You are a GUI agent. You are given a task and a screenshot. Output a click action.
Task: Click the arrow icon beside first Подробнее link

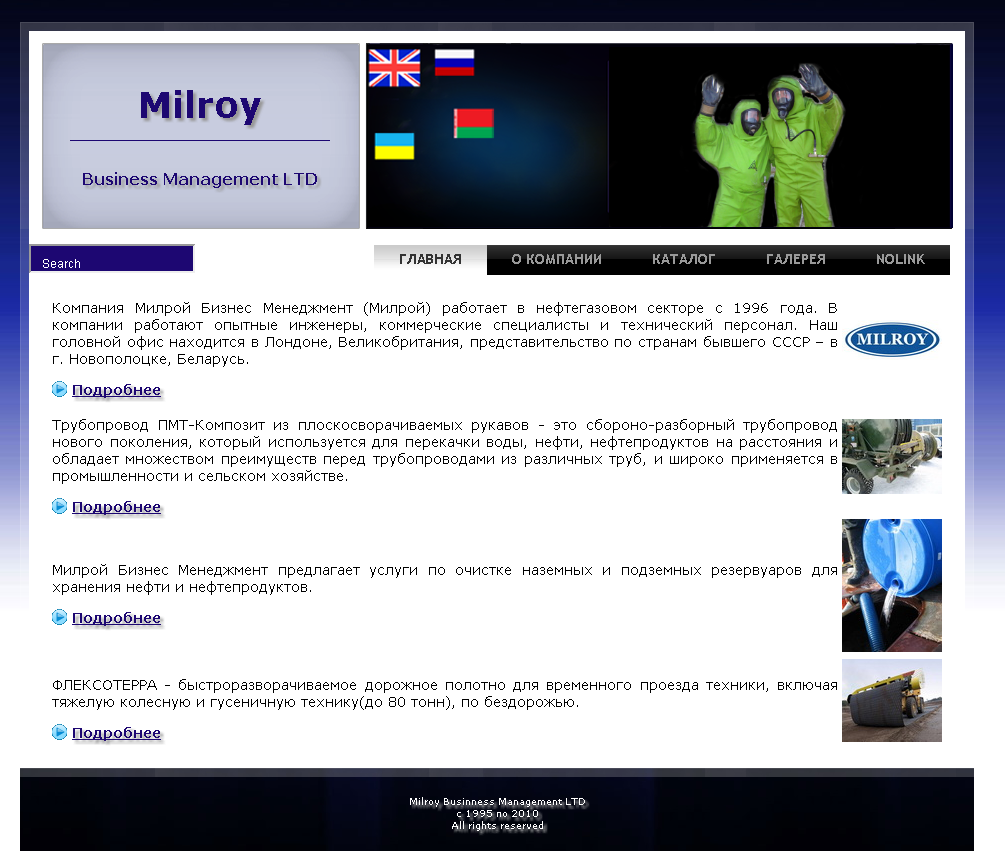pyautogui.click(x=59, y=389)
